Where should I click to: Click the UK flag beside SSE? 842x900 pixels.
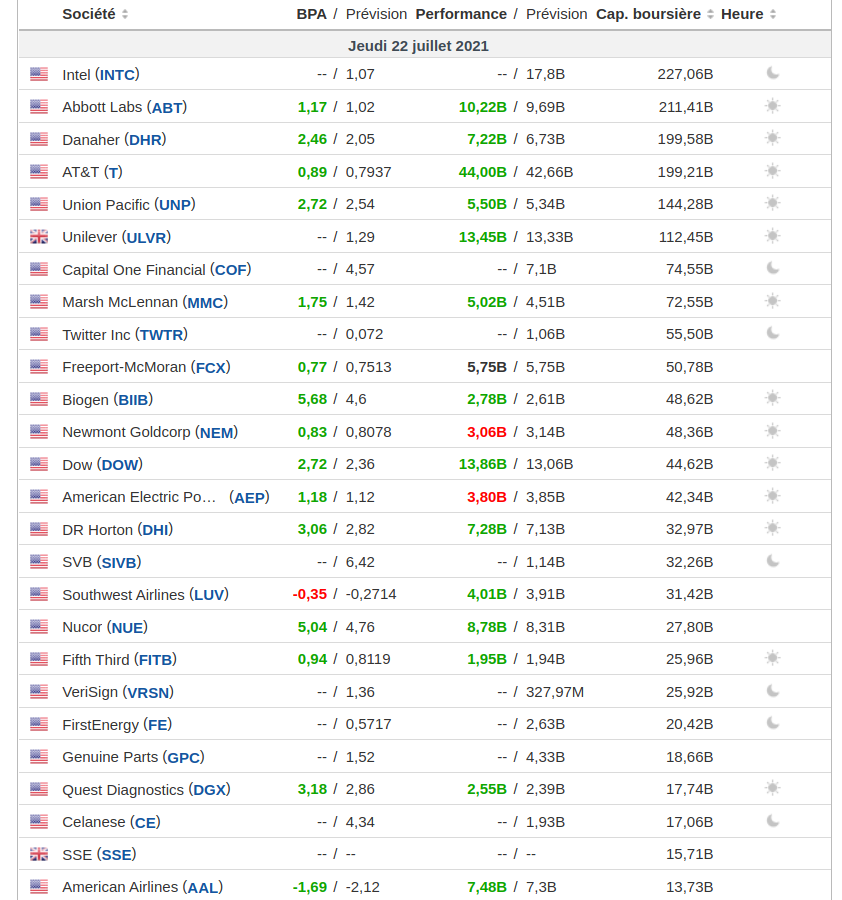(39, 854)
